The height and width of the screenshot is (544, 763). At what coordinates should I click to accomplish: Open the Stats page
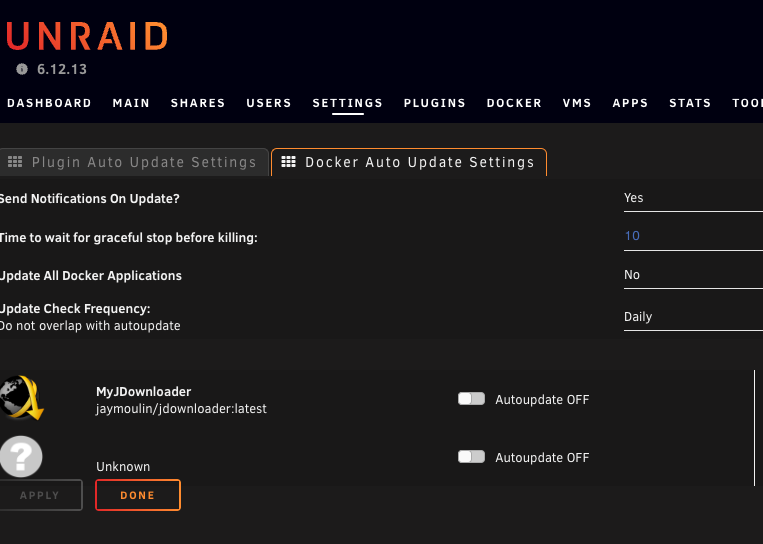pyautogui.click(x=690, y=103)
